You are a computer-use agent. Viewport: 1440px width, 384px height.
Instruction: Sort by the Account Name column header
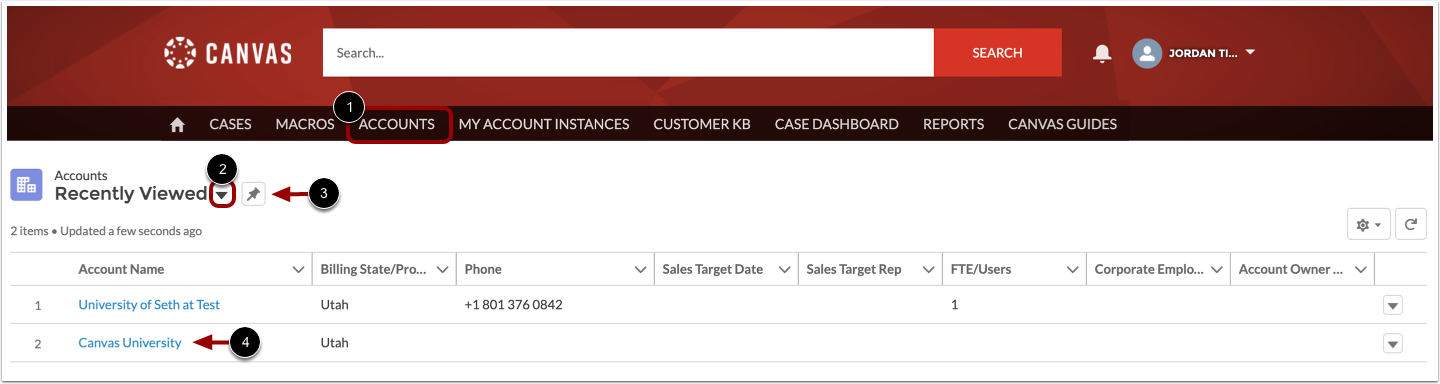pyautogui.click(x=121, y=269)
